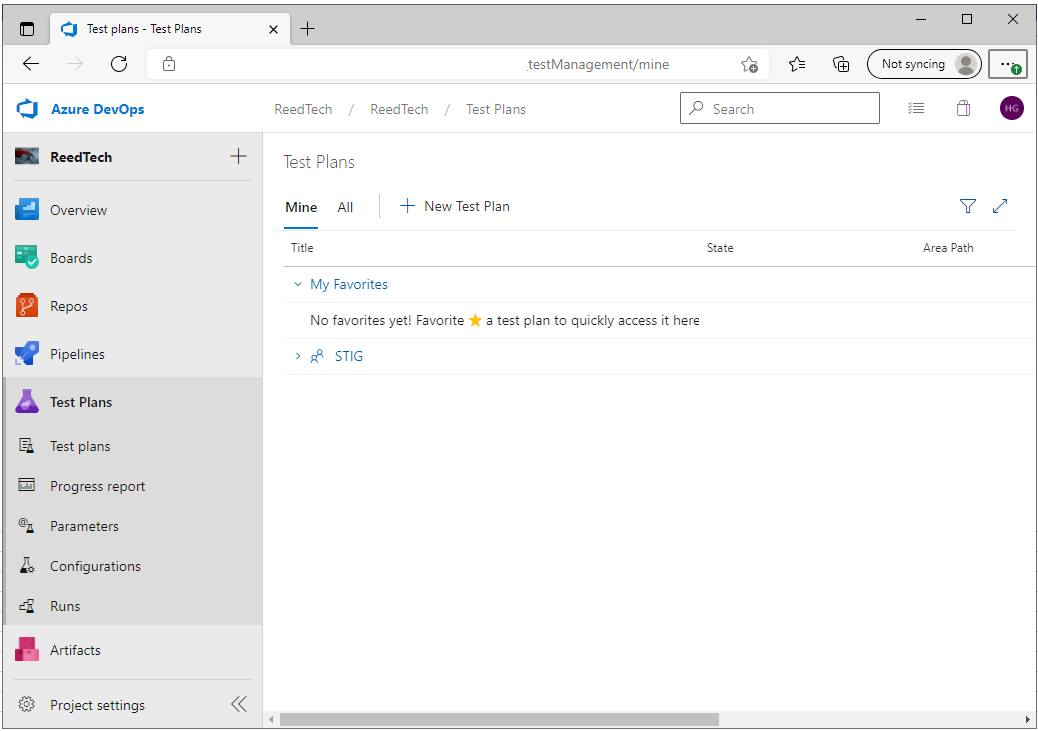Image resolution: width=1038 pixels, height=731 pixels.
Task: Open Artifacts from the sidebar
Action: [75, 650]
